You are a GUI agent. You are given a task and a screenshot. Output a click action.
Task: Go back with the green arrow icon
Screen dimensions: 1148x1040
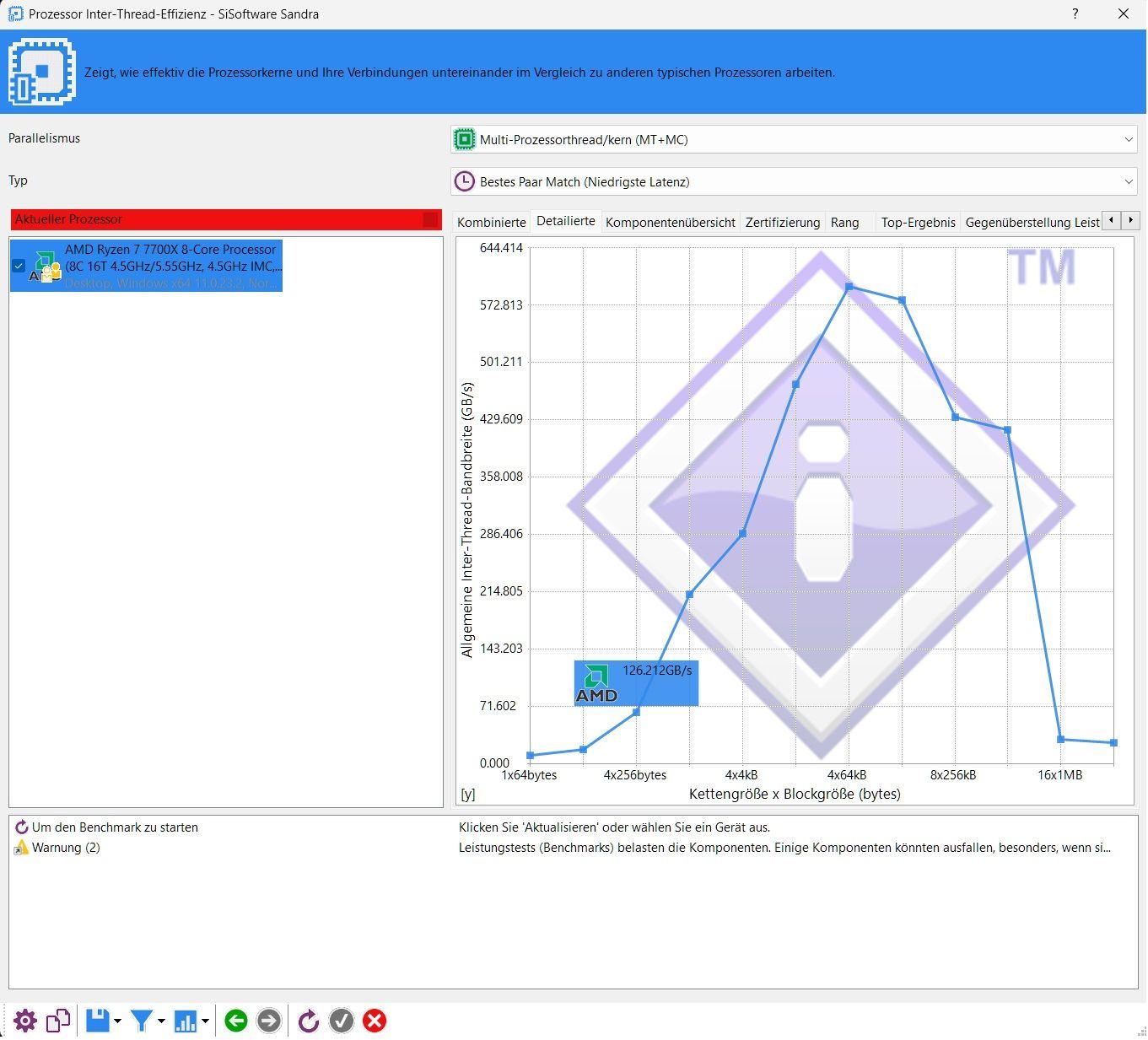click(x=236, y=1021)
